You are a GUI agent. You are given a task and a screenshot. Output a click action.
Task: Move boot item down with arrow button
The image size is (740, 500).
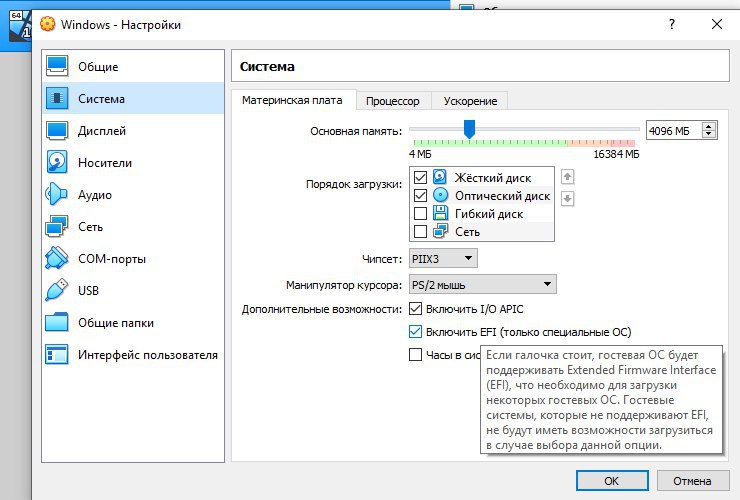point(567,199)
